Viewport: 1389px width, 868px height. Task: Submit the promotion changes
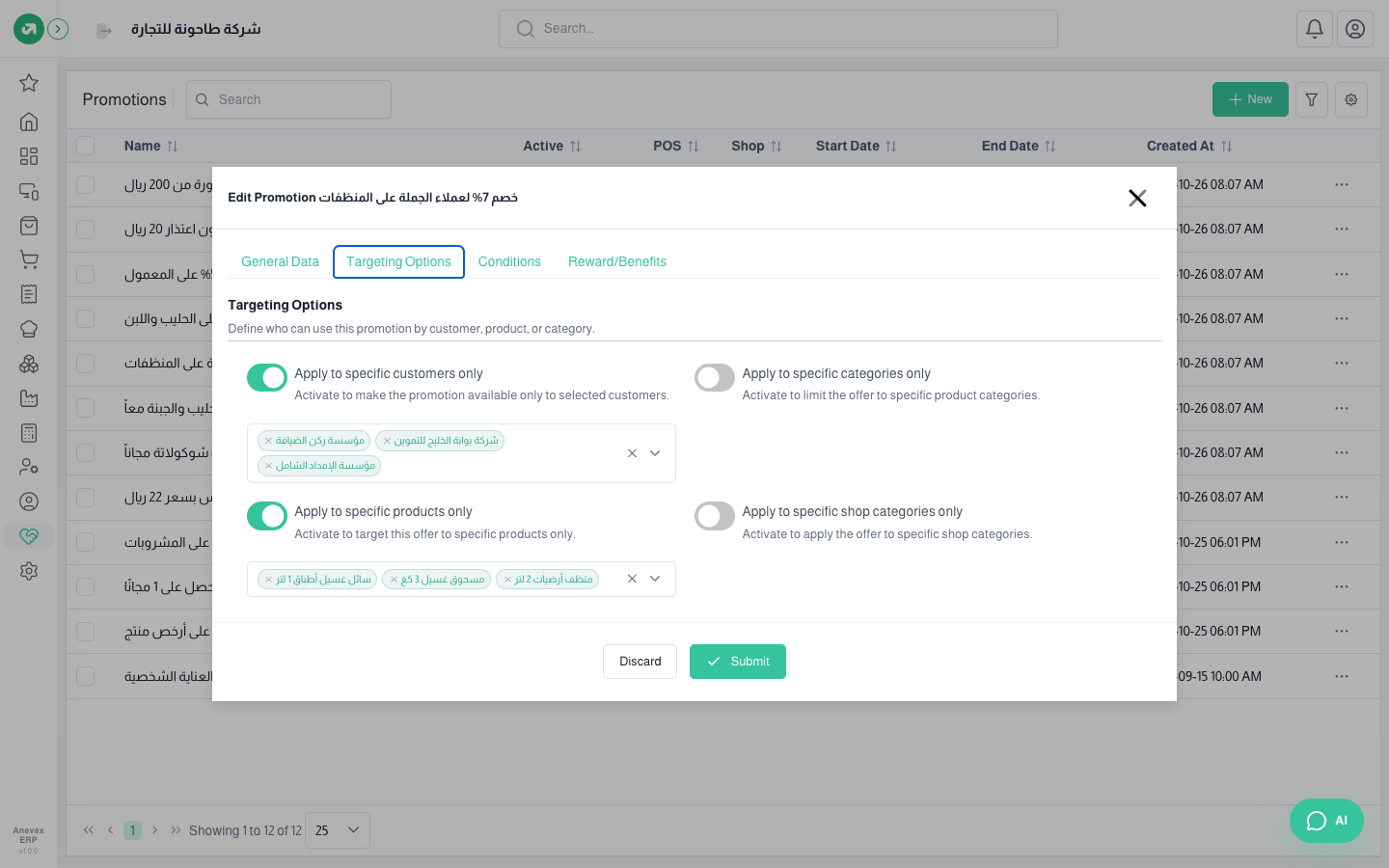(x=738, y=662)
